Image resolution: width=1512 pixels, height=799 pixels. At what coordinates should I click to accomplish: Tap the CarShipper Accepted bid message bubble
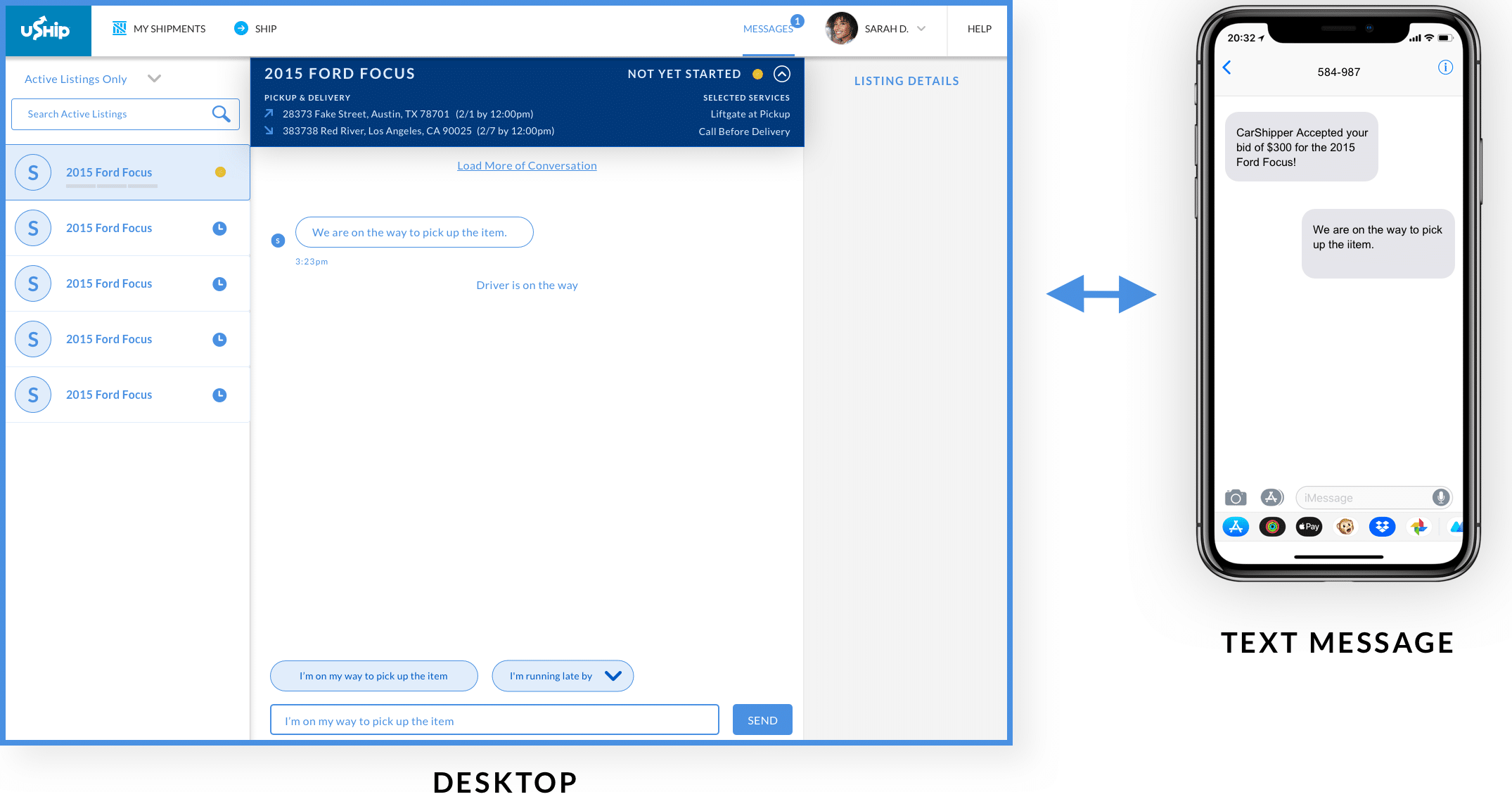pyautogui.click(x=1302, y=146)
